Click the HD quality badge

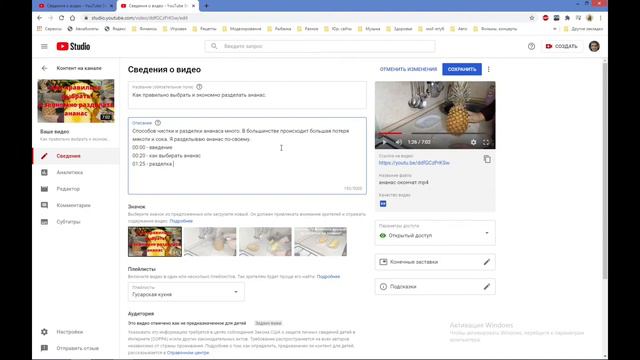(x=383, y=204)
